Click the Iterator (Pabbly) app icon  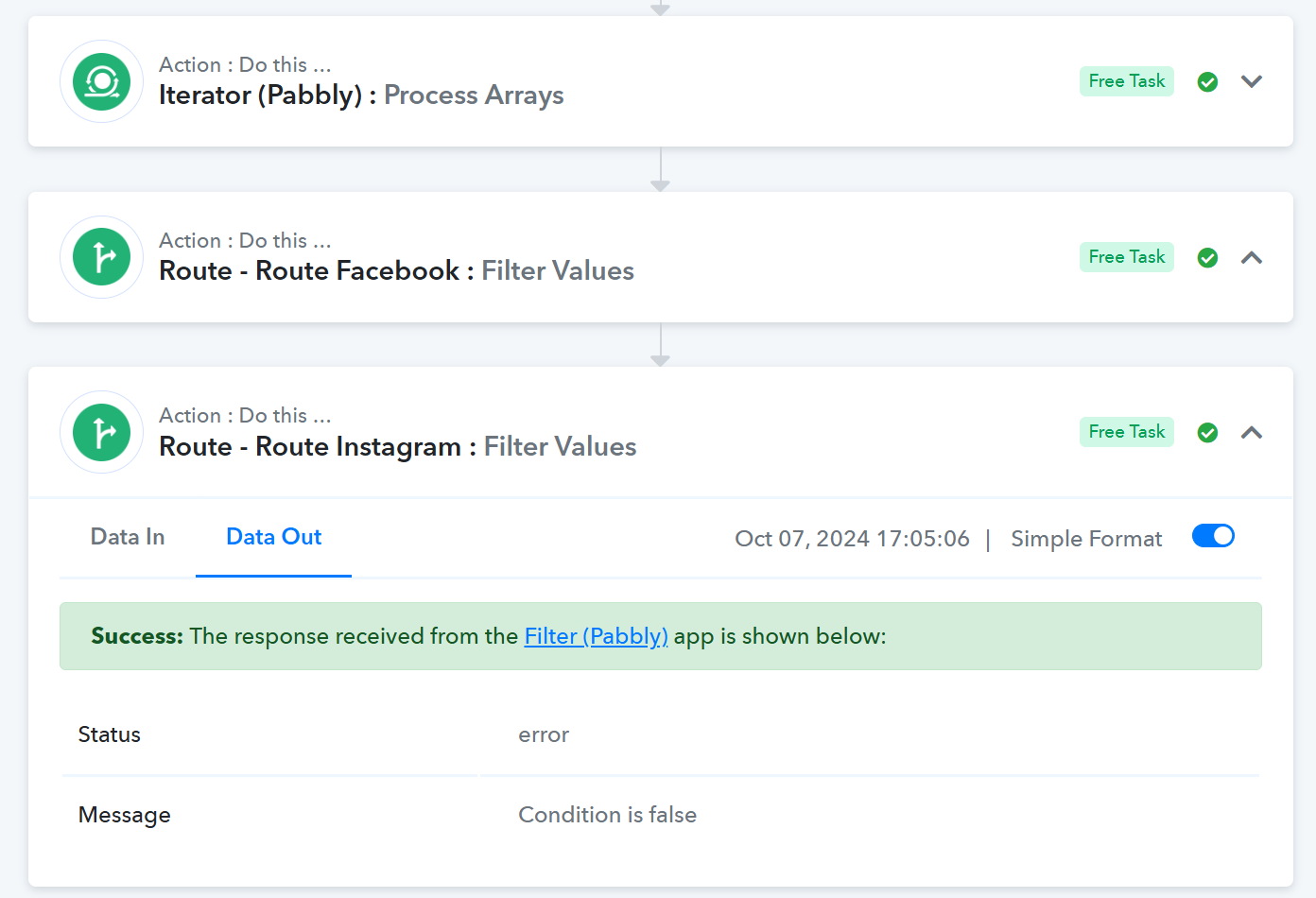(101, 81)
